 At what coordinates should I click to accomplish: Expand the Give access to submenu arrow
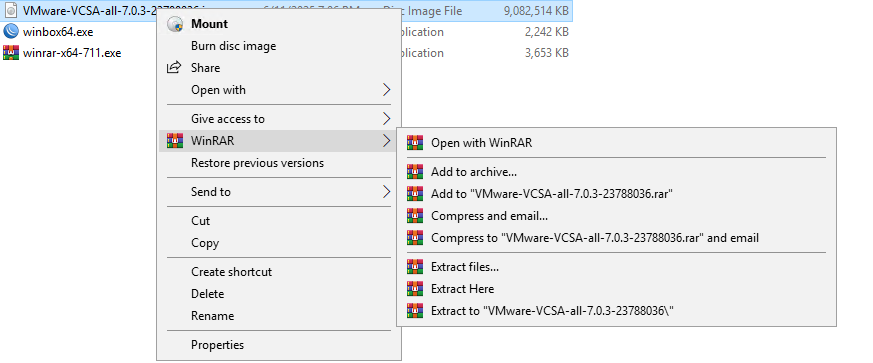[386, 119]
